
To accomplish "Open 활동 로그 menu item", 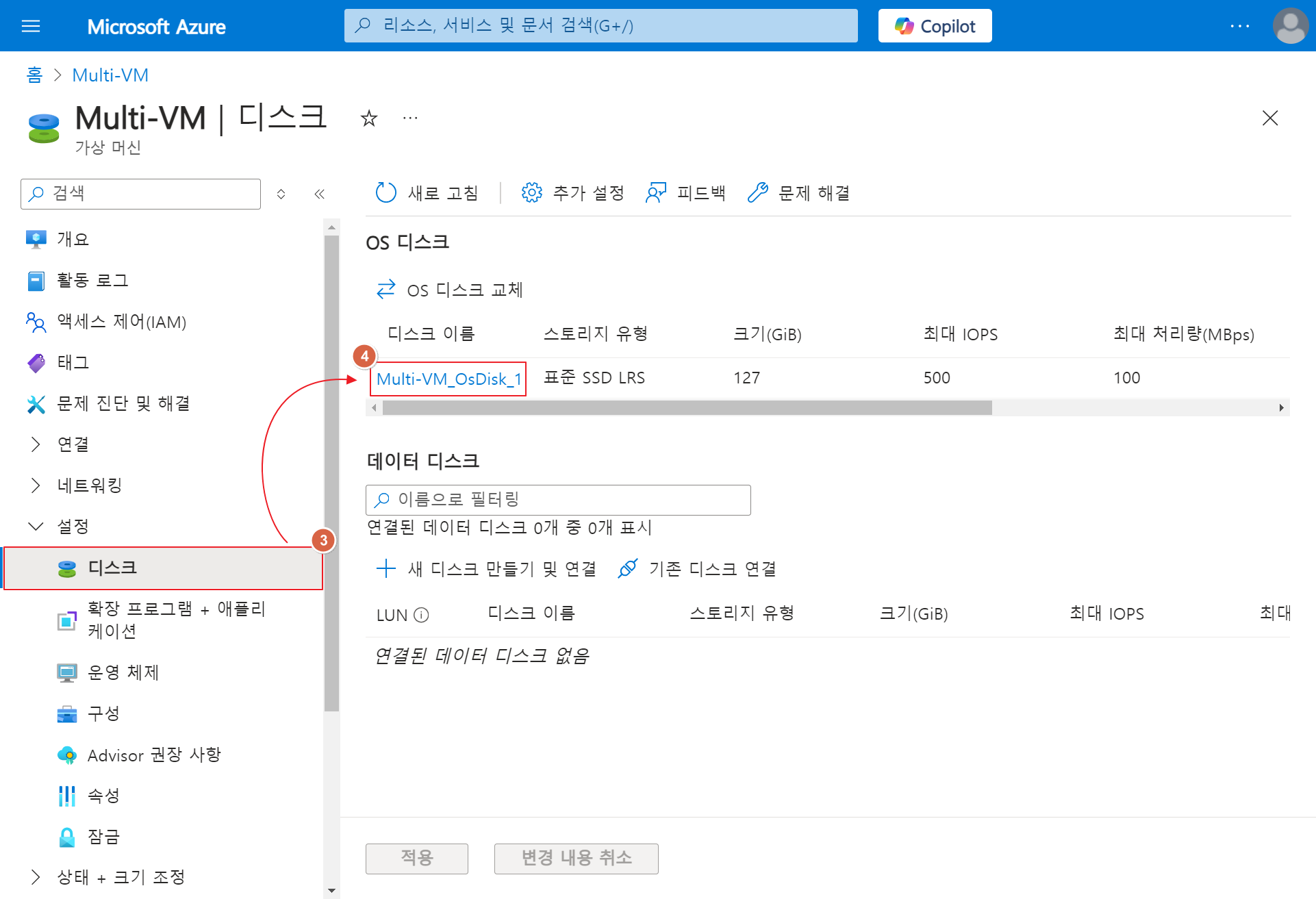I will point(92,281).
